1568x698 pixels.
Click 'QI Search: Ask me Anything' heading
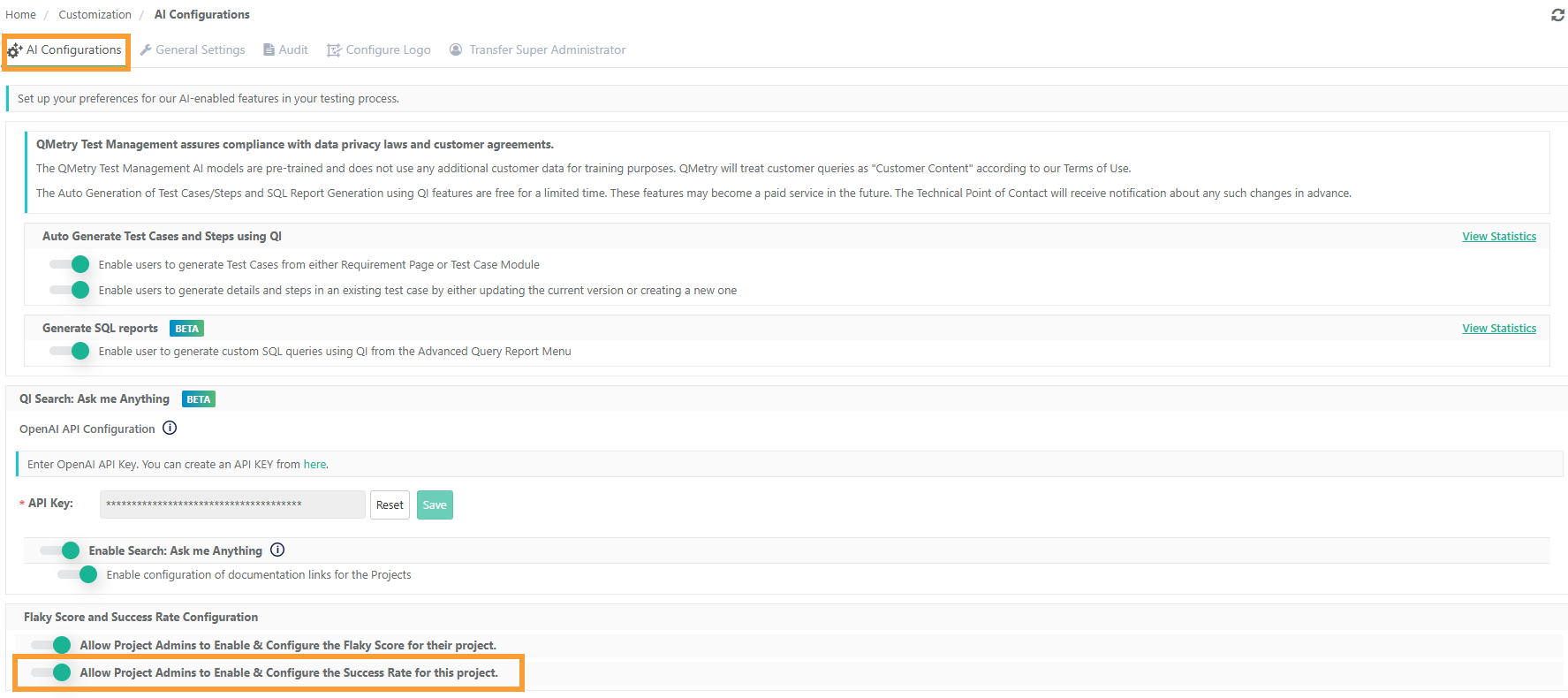tap(95, 398)
